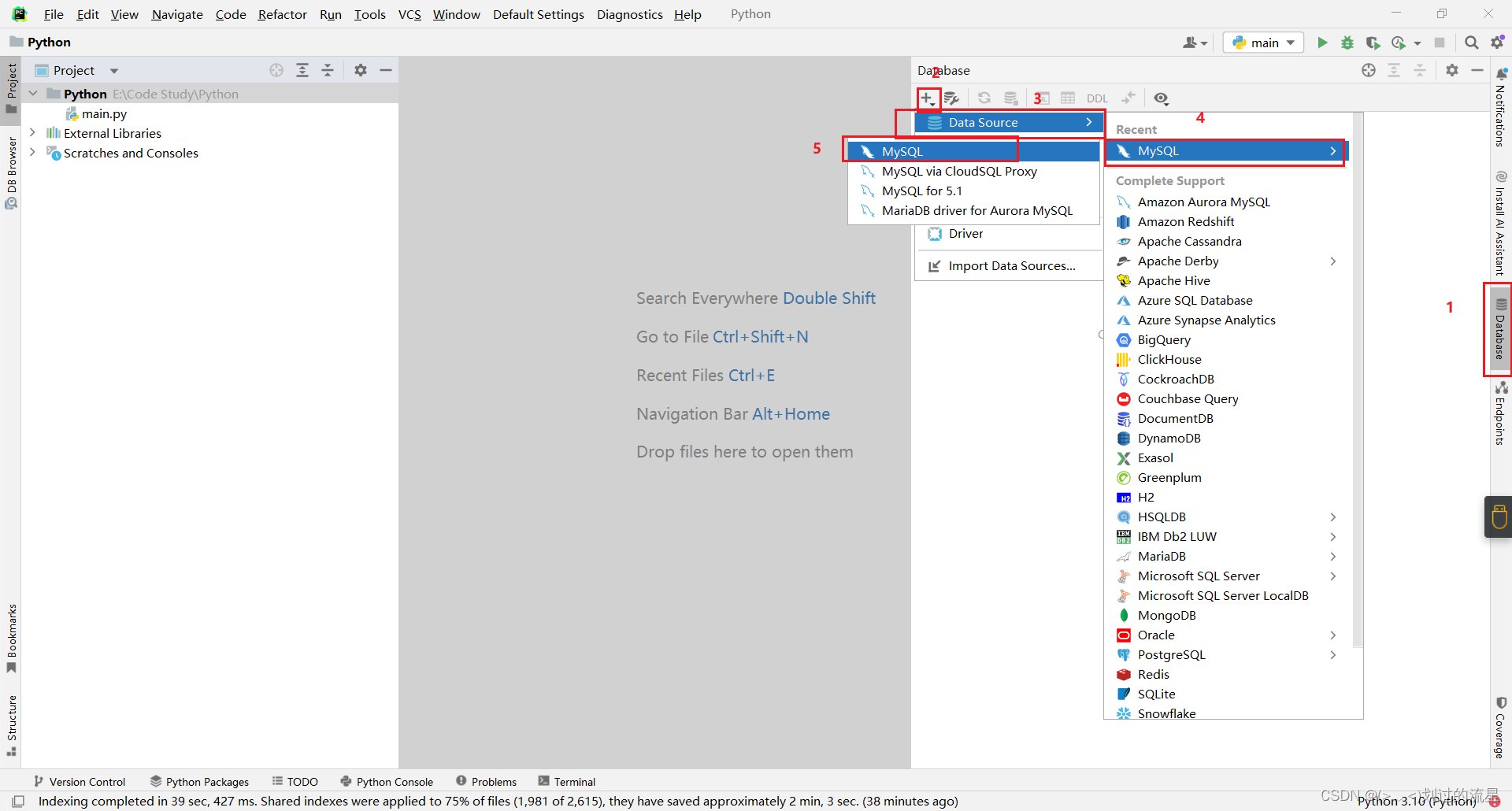Open Data Source Properties icon in Database toolbar
This screenshot has height=811, width=1512.
tap(952, 98)
